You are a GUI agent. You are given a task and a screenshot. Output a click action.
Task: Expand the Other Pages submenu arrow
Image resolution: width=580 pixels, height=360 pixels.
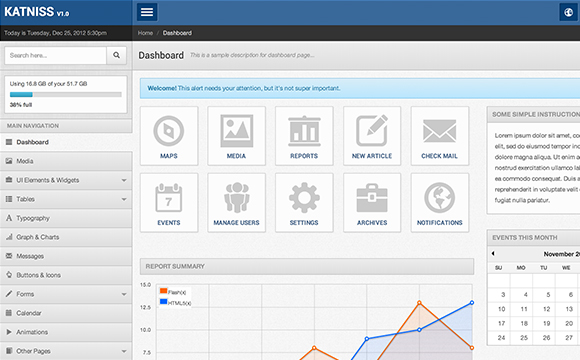(x=124, y=351)
